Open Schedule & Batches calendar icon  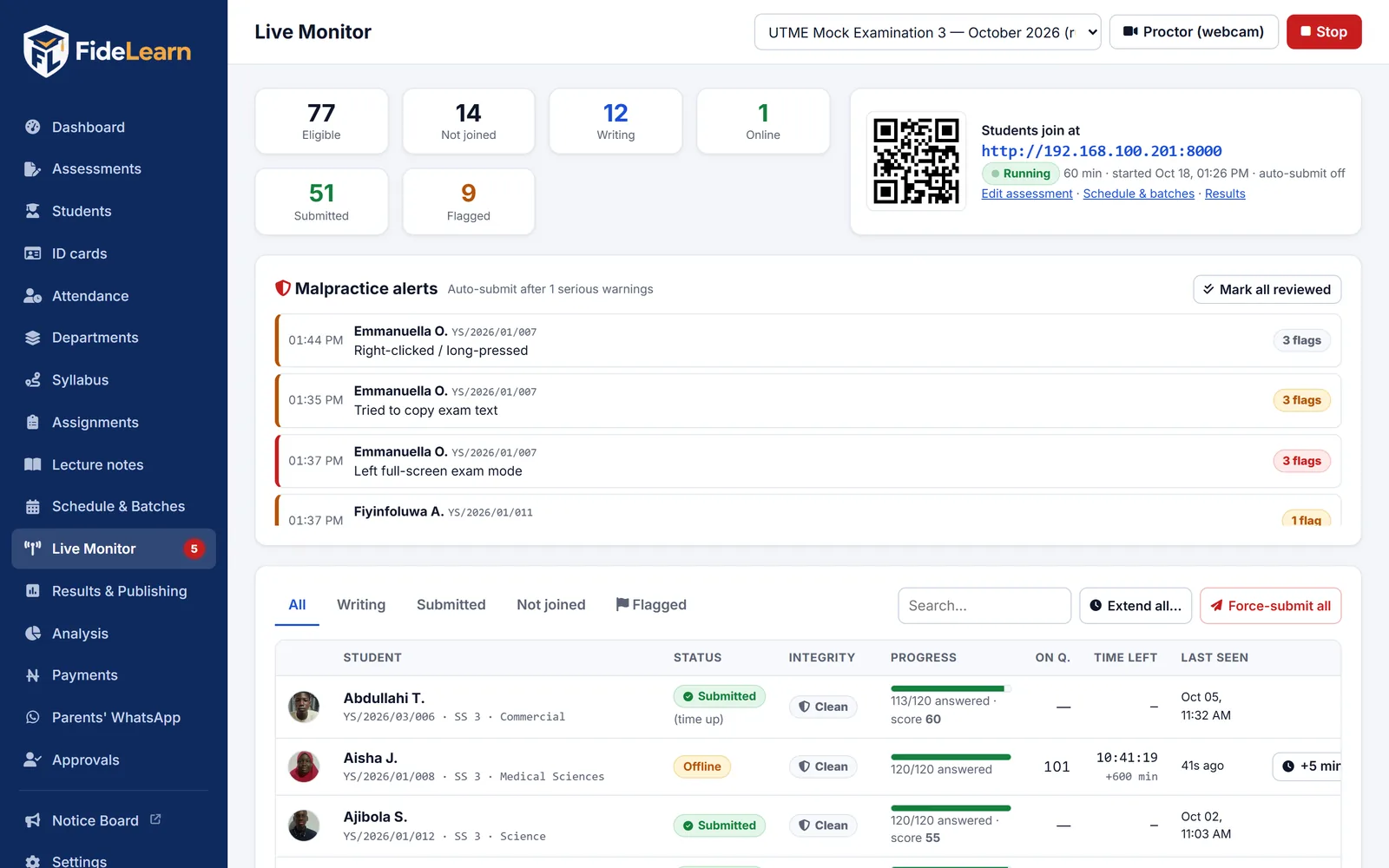pyautogui.click(x=33, y=507)
